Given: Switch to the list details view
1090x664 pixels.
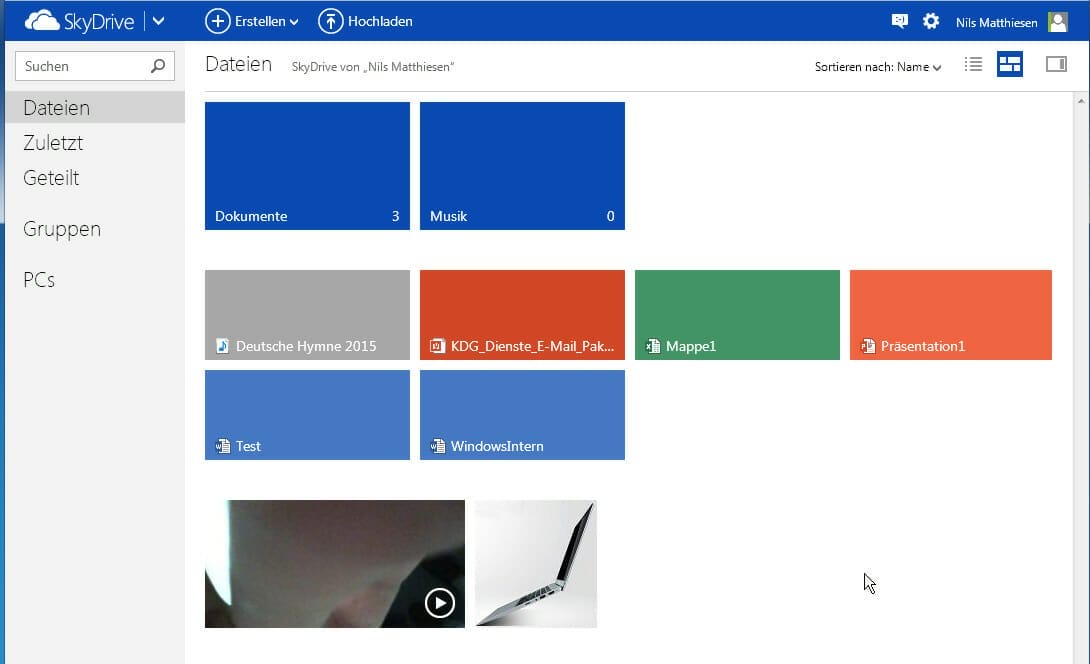Looking at the screenshot, I should coord(973,65).
